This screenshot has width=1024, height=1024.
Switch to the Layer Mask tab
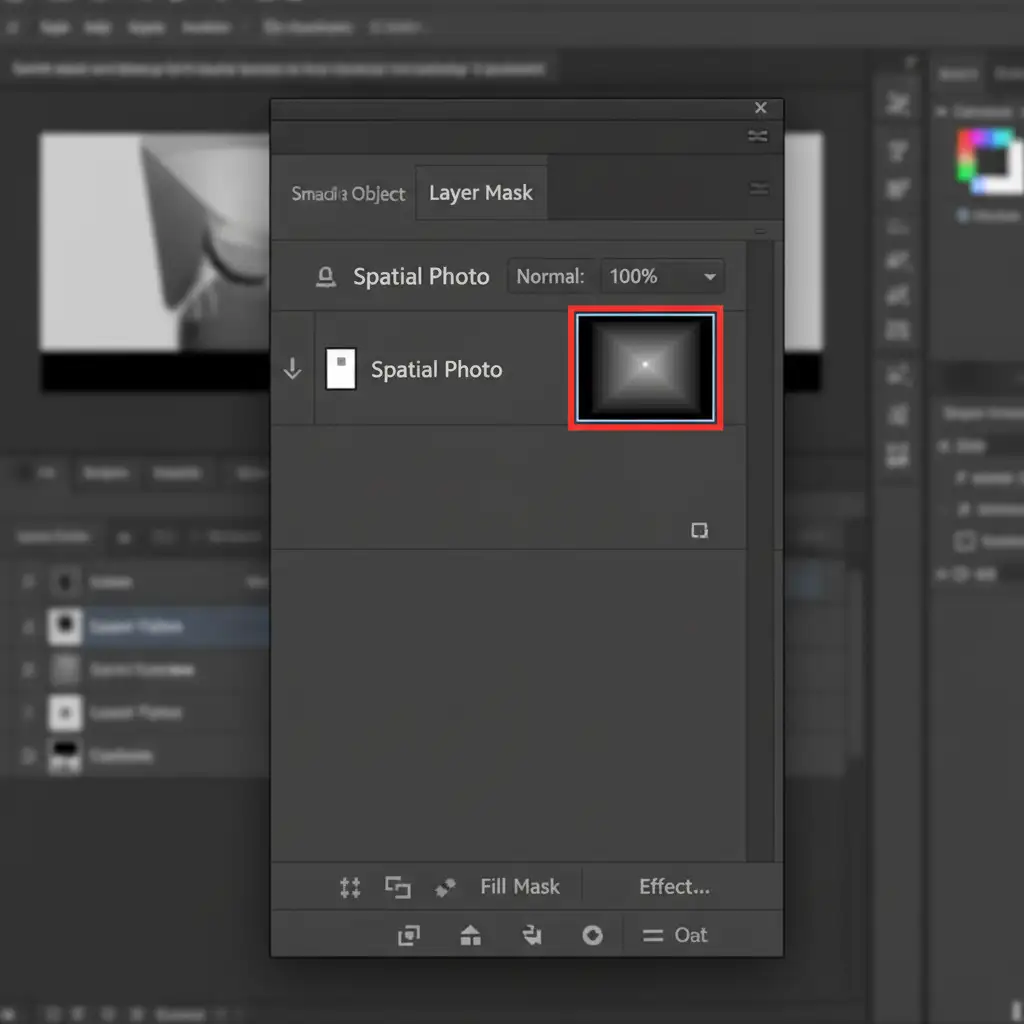click(481, 193)
